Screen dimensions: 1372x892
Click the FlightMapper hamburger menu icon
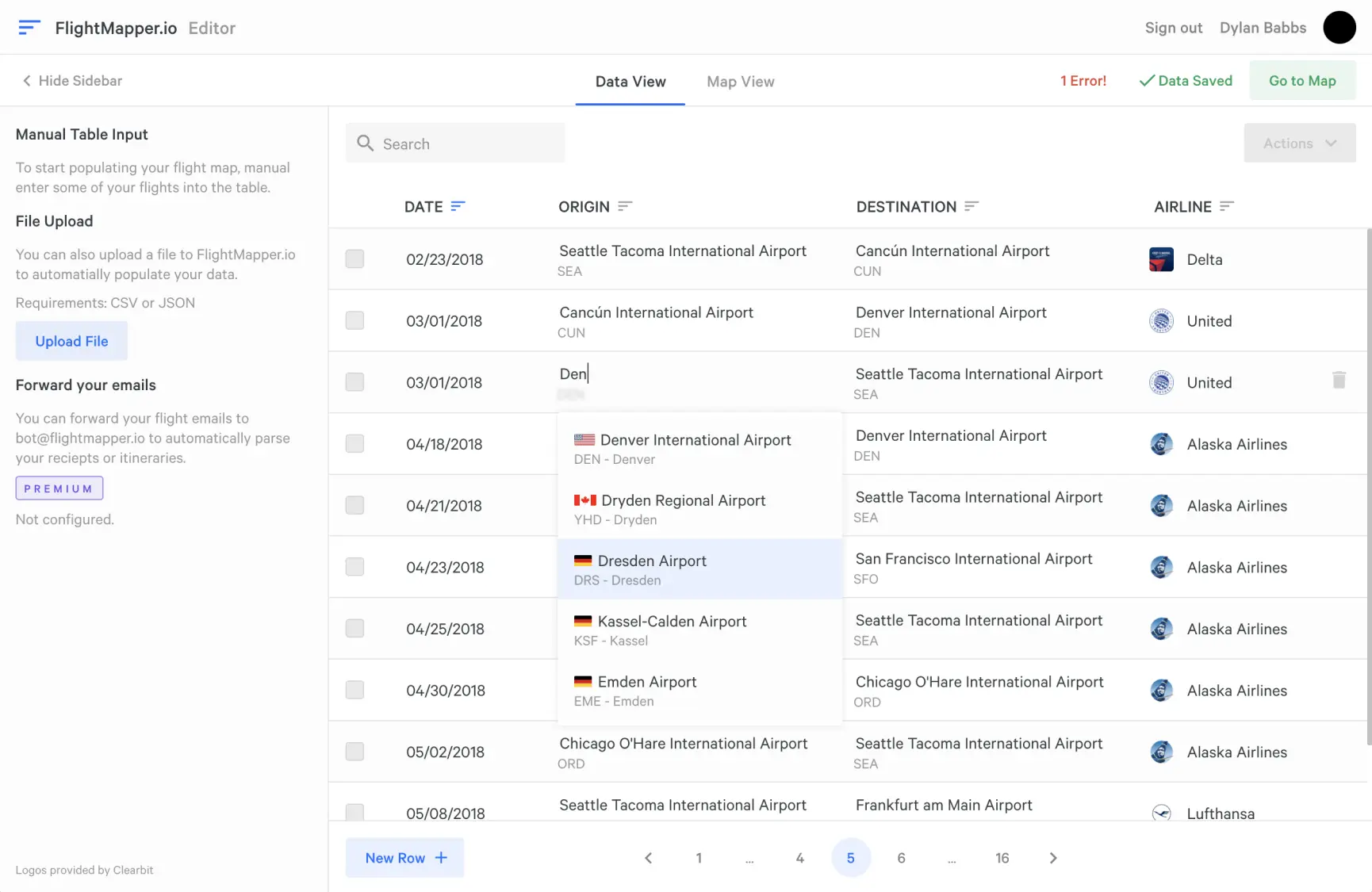[29, 28]
